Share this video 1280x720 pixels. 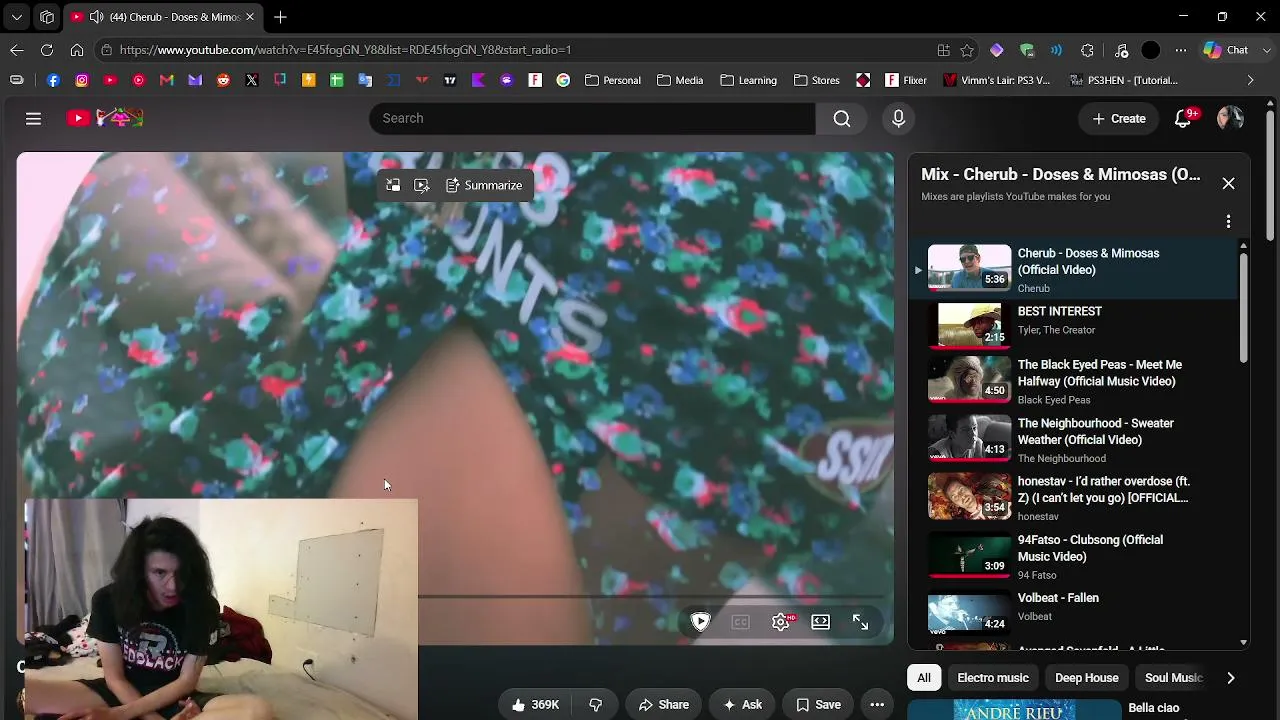(663, 705)
